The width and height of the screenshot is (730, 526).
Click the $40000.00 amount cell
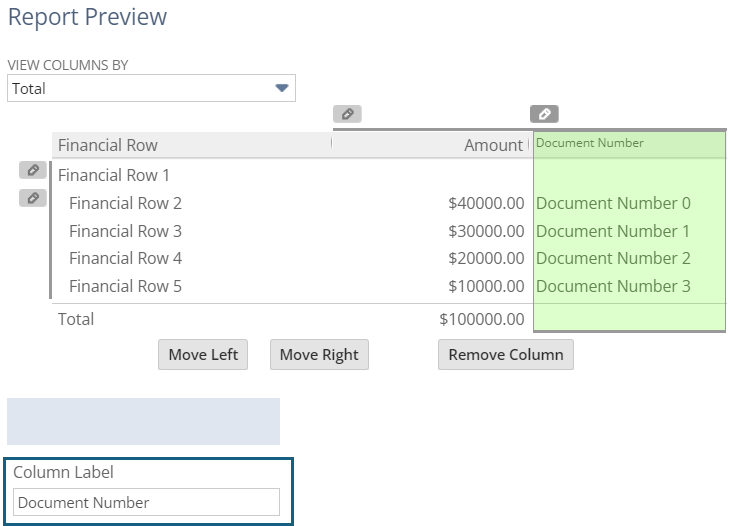pyautogui.click(x=486, y=203)
